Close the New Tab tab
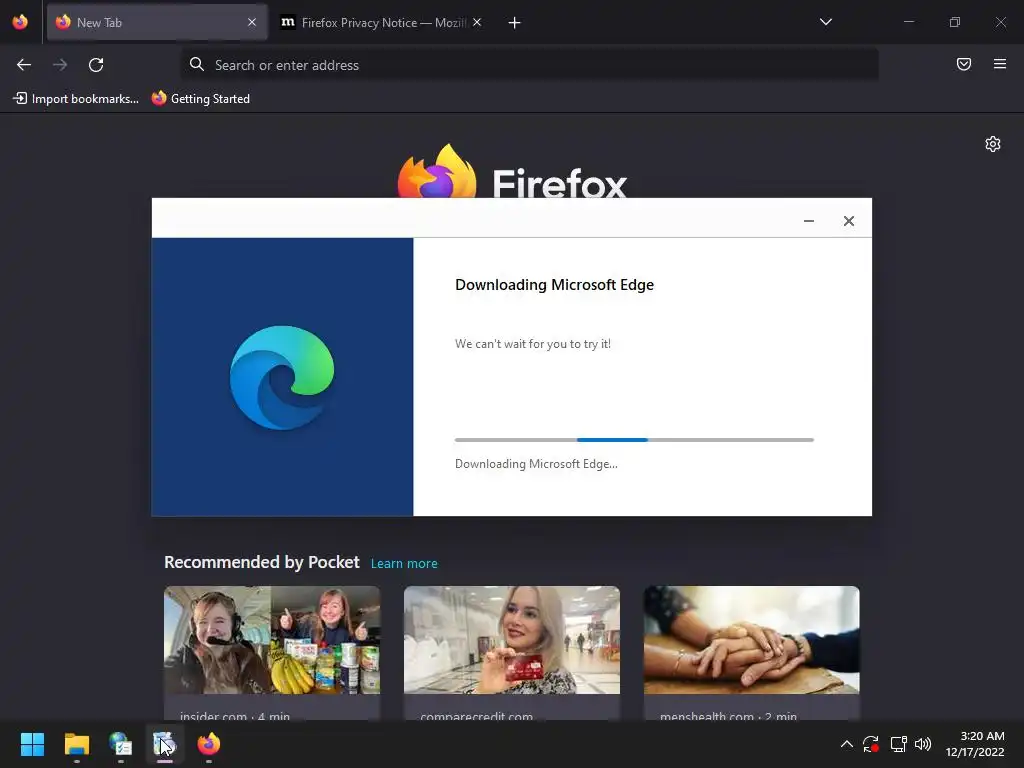The width and height of the screenshot is (1024, 768). pos(252,22)
